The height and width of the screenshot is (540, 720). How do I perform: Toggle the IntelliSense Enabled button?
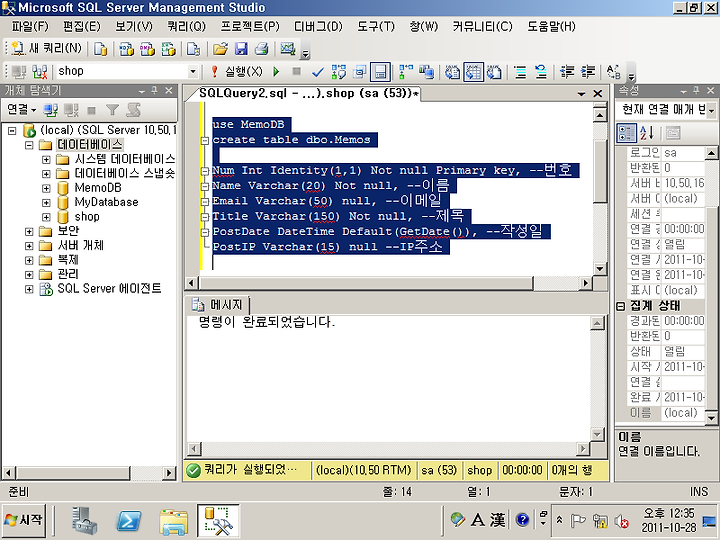click(380, 72)
